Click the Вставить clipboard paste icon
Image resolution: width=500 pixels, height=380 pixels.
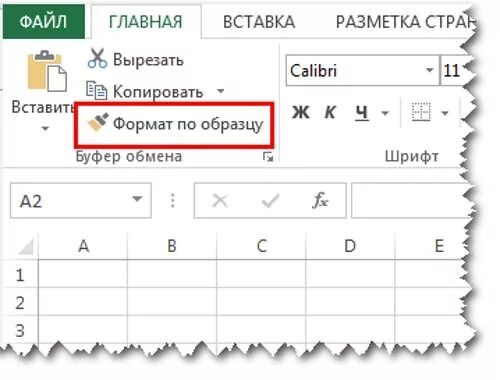coord(47,71)
